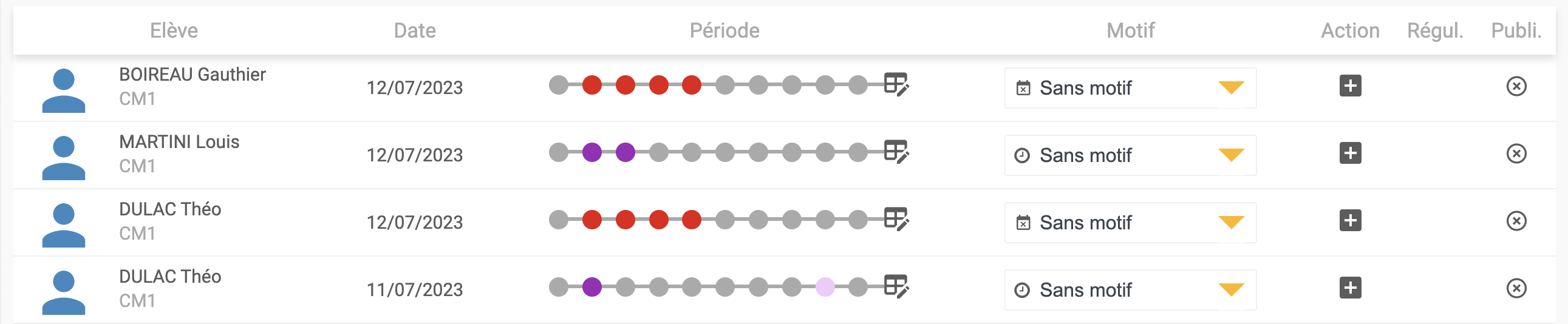The image size is (1568, 324).
Task: Expand Sans motif dropdown for MARTINI Louis
Action: pos(1130,155)
